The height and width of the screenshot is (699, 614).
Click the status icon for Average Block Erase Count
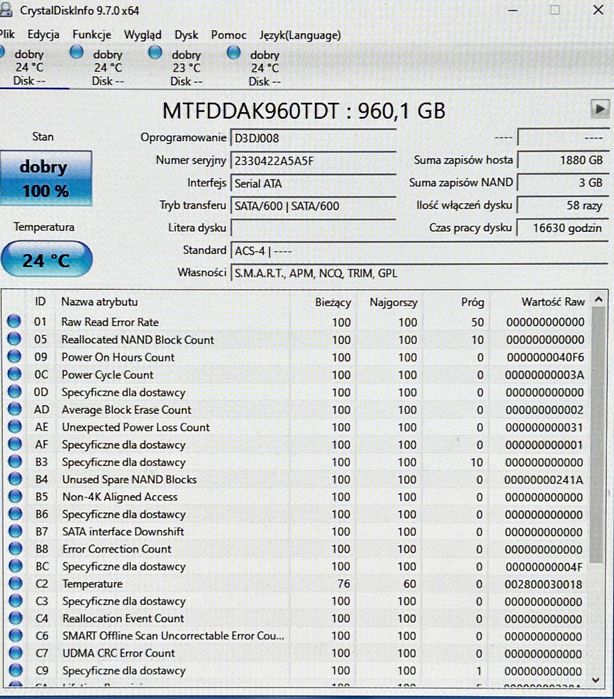click(14, 409)
